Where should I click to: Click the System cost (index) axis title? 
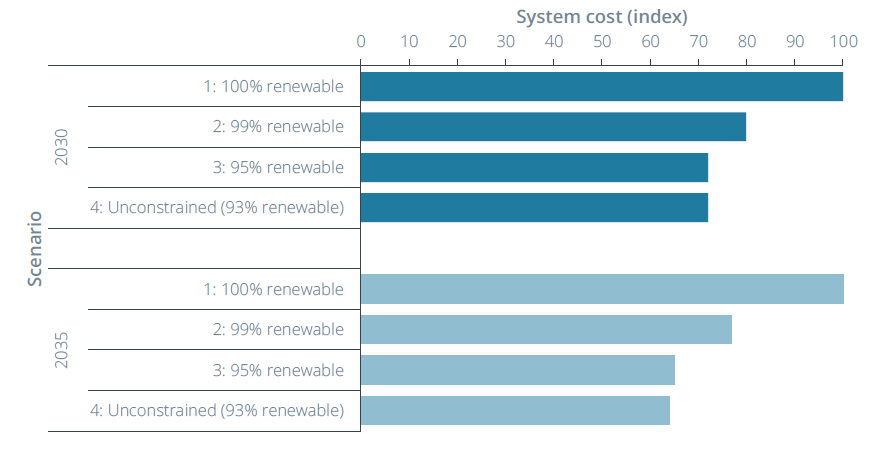tap(601, 17)
